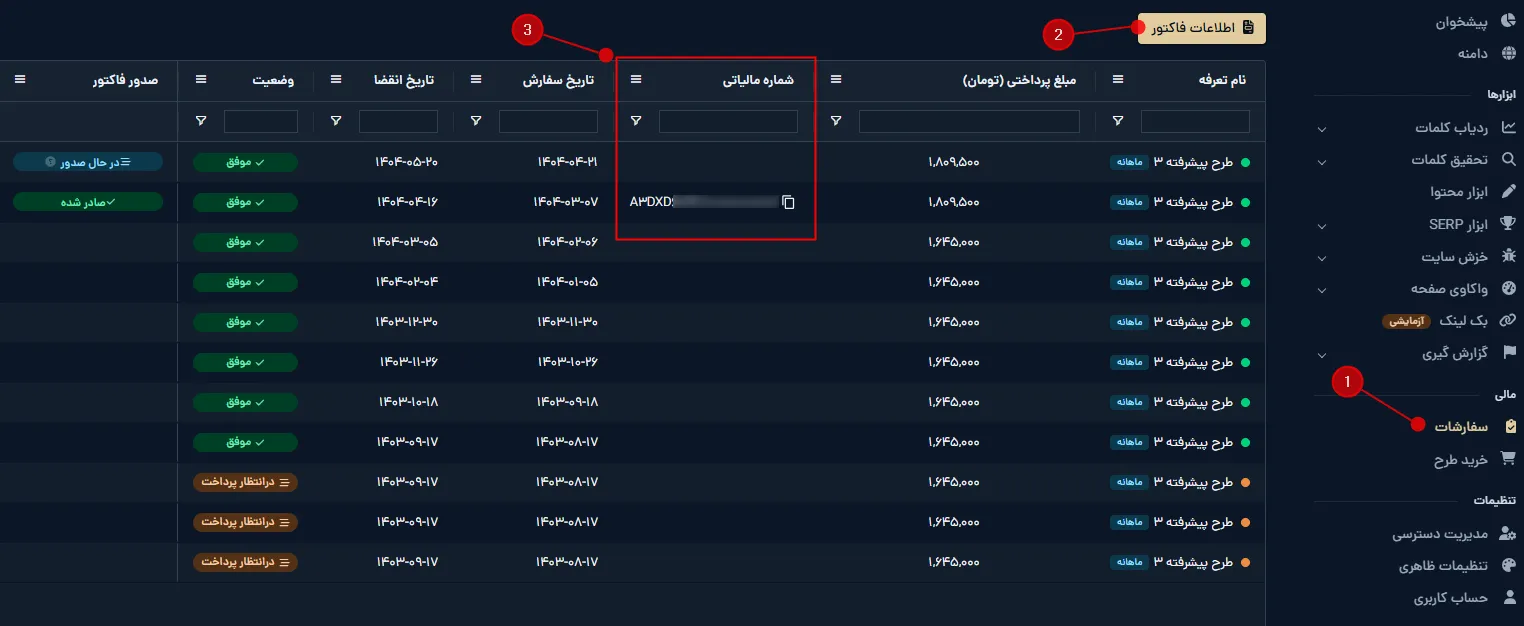The image size is (1524, 626).
Task: Copy the tax number with copy icon
Action: (788, 202)
